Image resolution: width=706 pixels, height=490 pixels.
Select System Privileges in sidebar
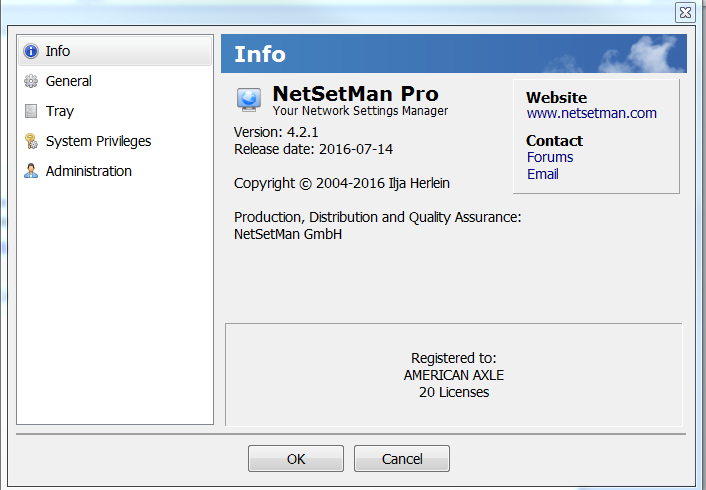(x=115, y=141)
